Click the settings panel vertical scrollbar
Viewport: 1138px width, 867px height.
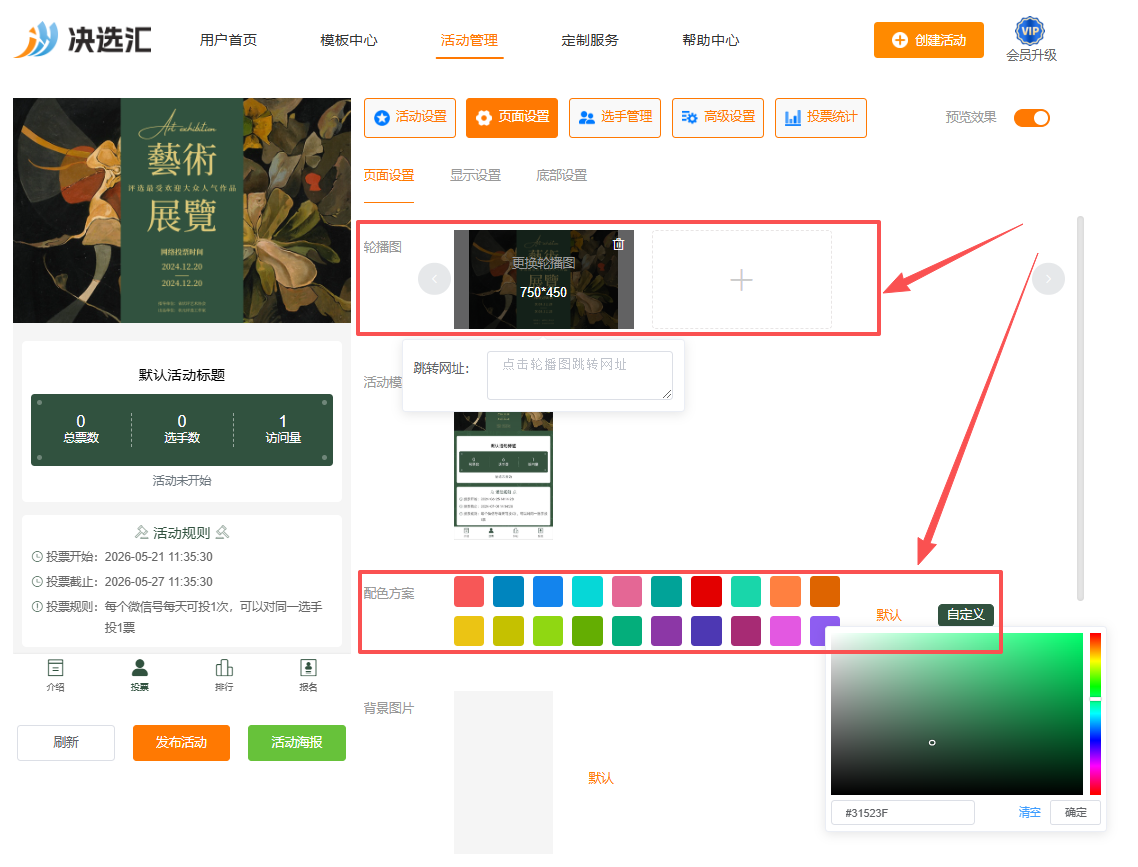click(1080, 408)
